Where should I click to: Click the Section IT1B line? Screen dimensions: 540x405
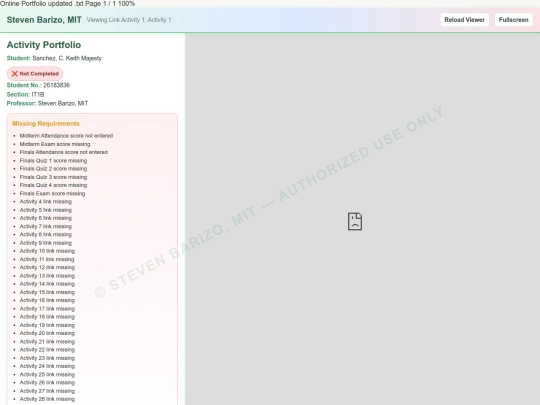click(25, 94)
